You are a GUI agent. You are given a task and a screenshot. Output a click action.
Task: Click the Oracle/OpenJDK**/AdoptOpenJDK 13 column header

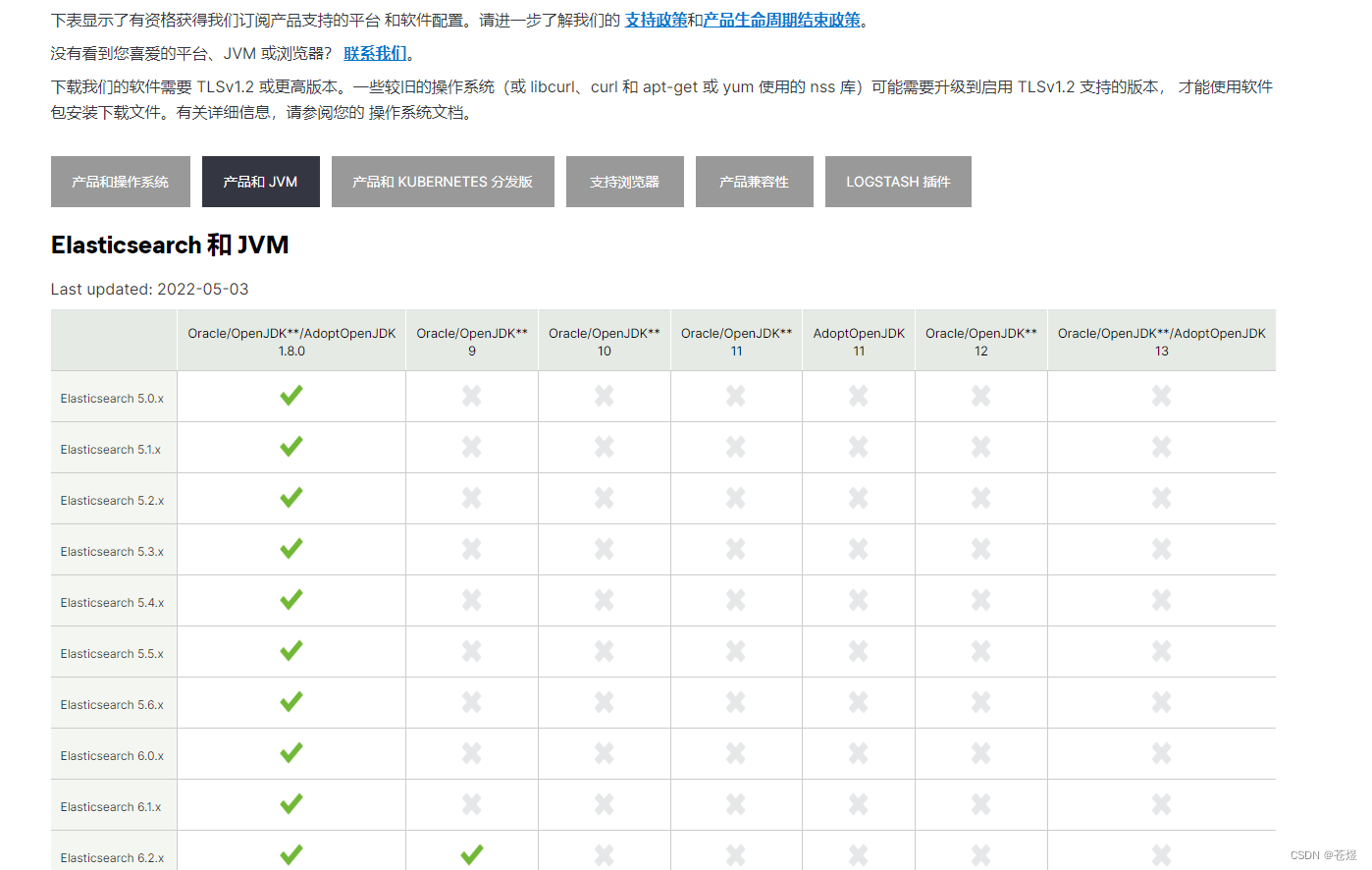[x=1162, y=342]
